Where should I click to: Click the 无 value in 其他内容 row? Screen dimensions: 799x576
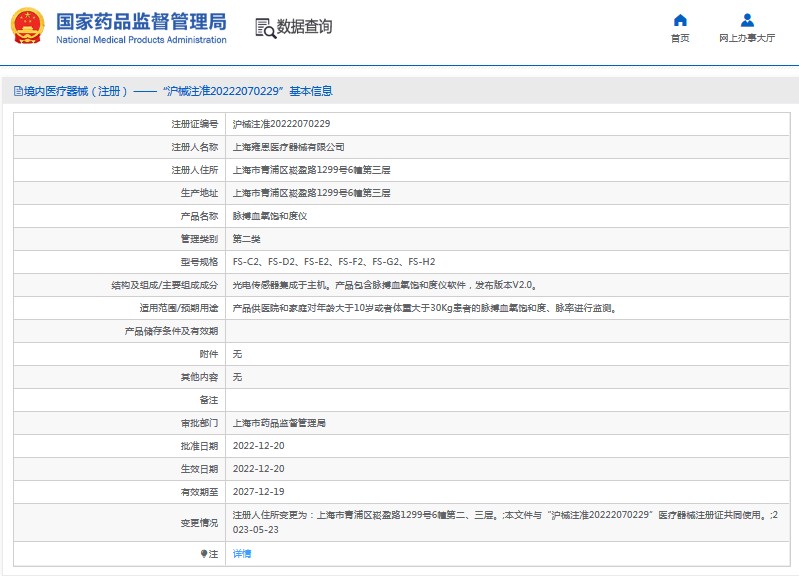click(237, 377)
